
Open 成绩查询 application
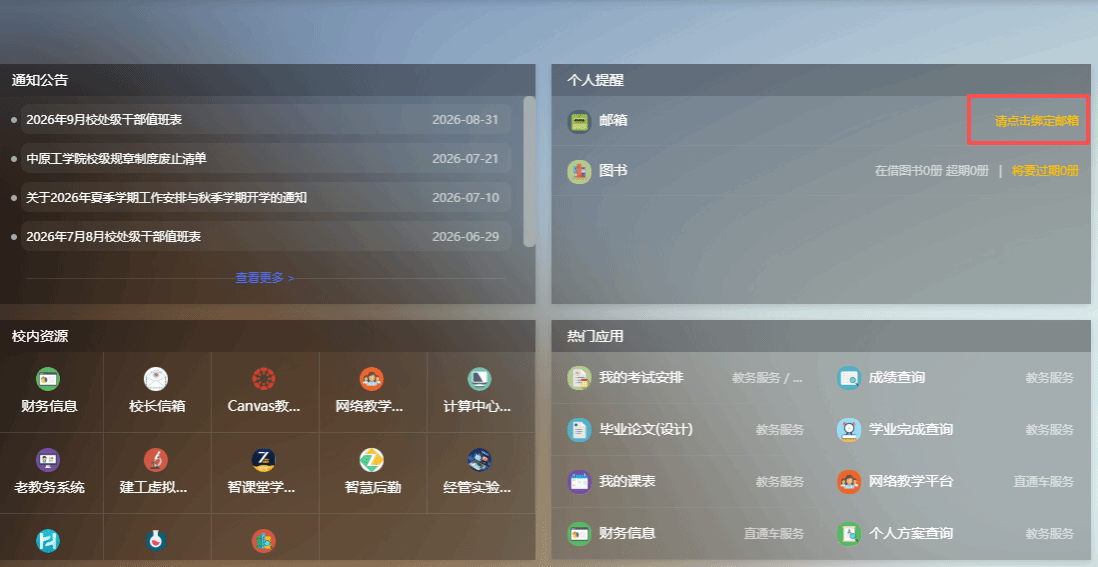pyautogui.click(x=896, y=377)
